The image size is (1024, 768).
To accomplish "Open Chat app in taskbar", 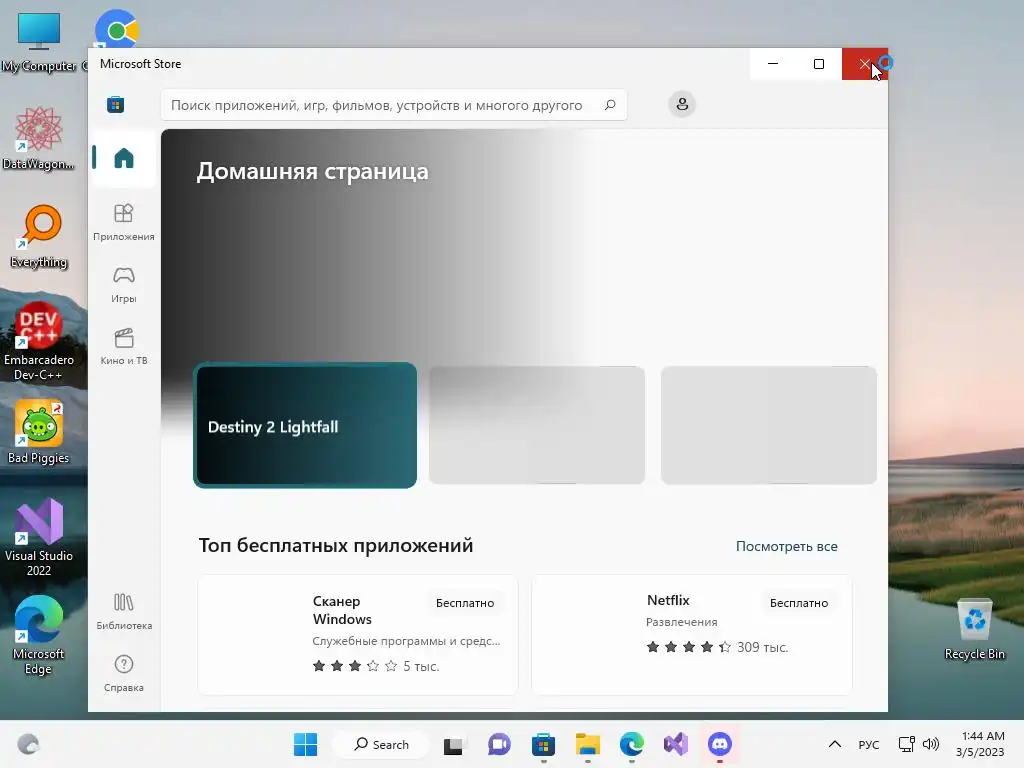I will click(x=499, y=744).
